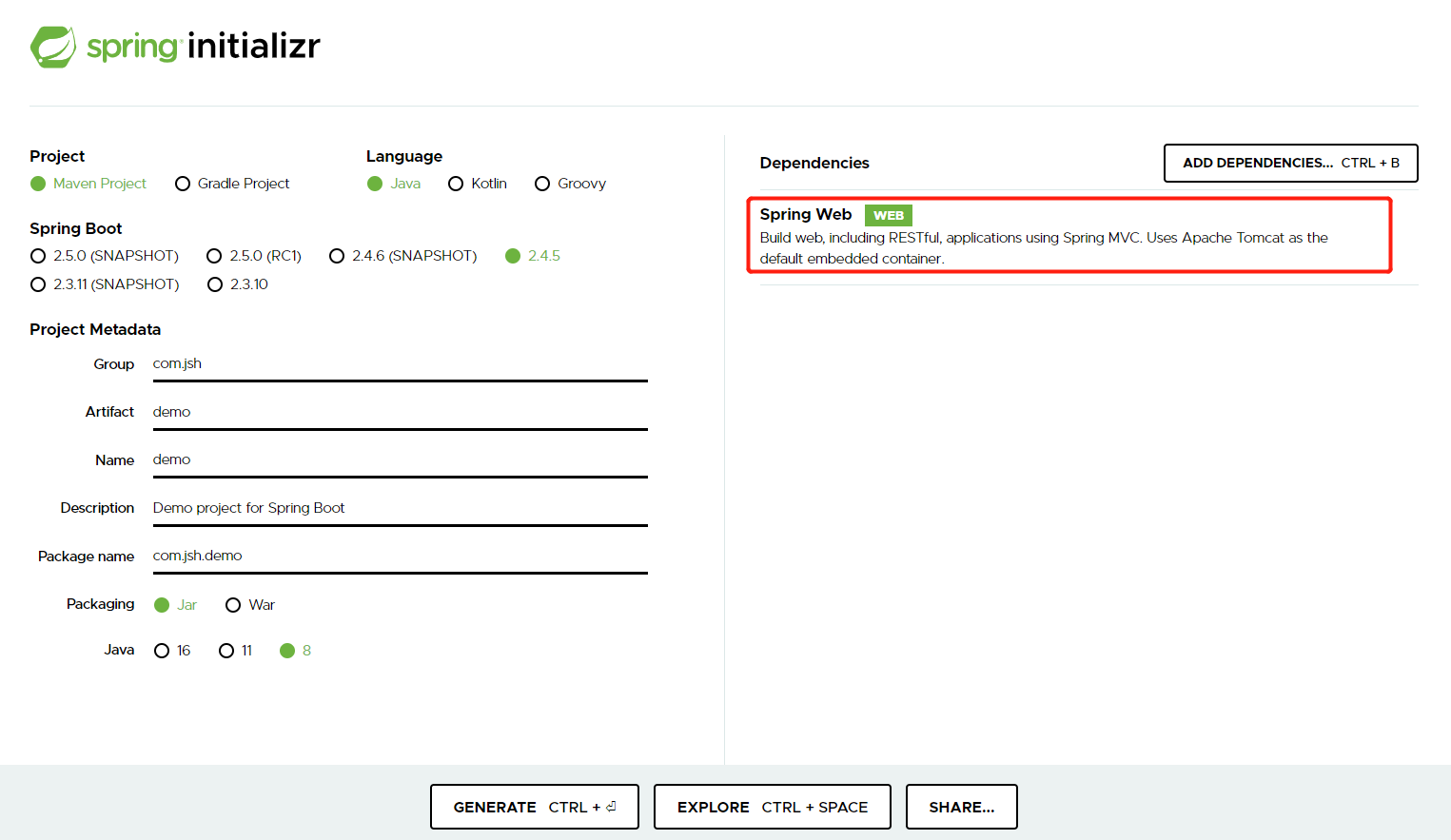1451x840 pixels.
Task: Click the Spring Boot heading
Action: (x=76, y=229)
